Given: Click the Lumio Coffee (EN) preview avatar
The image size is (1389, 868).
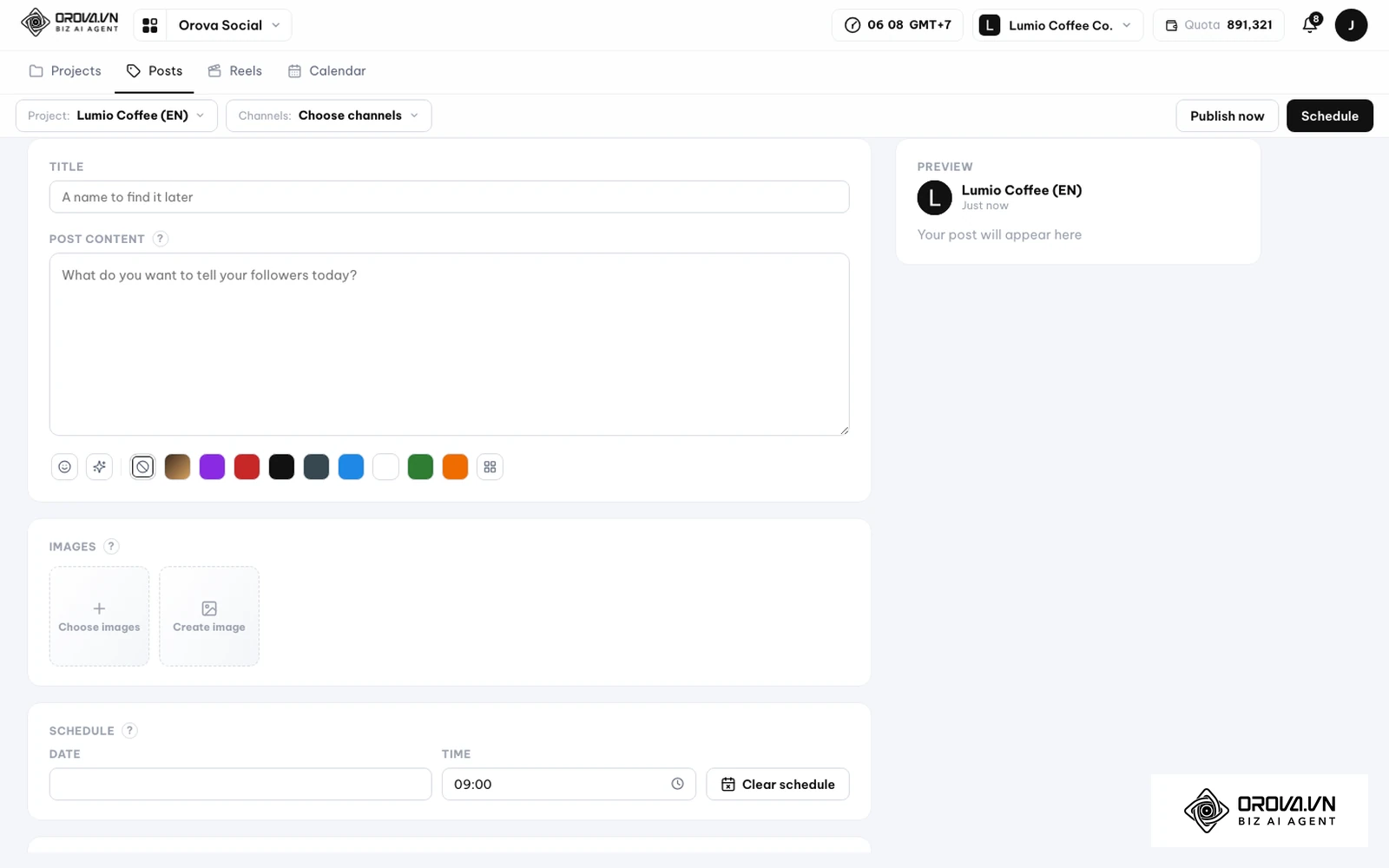Looking at the screenshot, I should pos(935,198).
